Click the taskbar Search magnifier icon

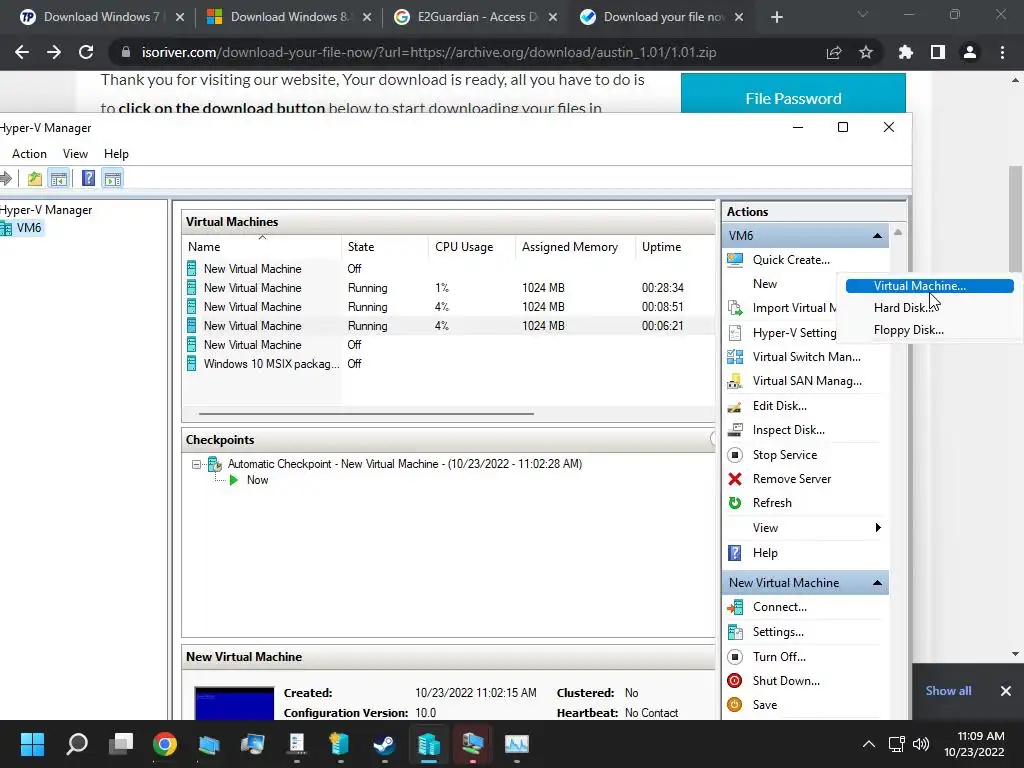(77, 744)
